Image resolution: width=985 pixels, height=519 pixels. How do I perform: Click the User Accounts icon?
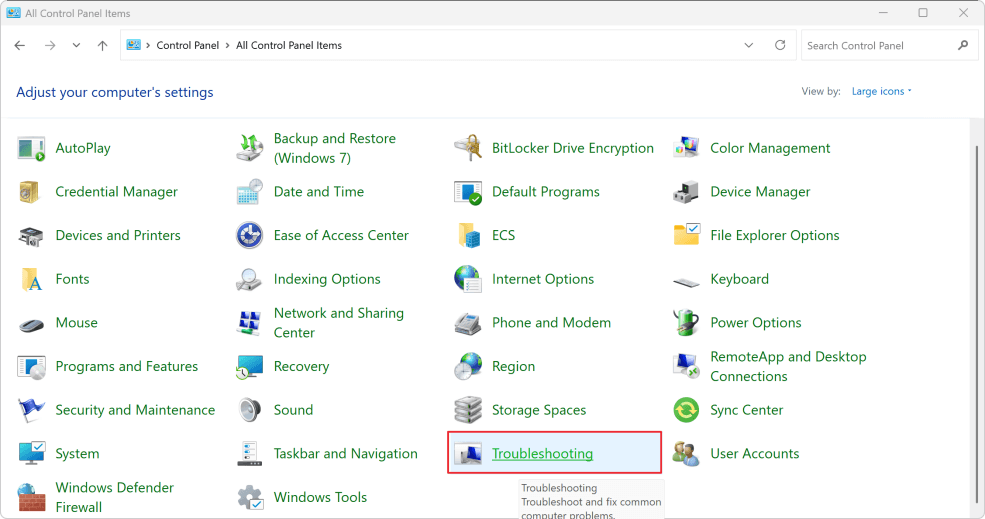[x=686, y=454]
